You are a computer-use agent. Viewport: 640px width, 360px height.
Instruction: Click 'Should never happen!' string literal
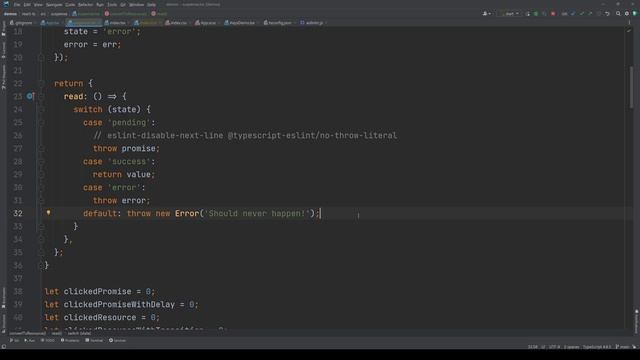tap(257, 213)
